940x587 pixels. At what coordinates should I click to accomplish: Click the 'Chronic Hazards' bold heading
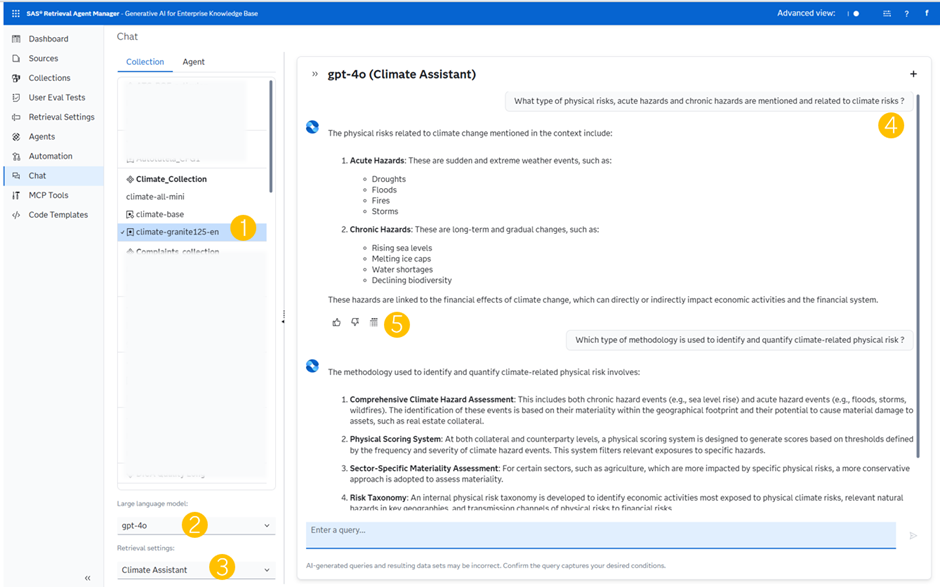pyautogui.click(x=381, y=230)
